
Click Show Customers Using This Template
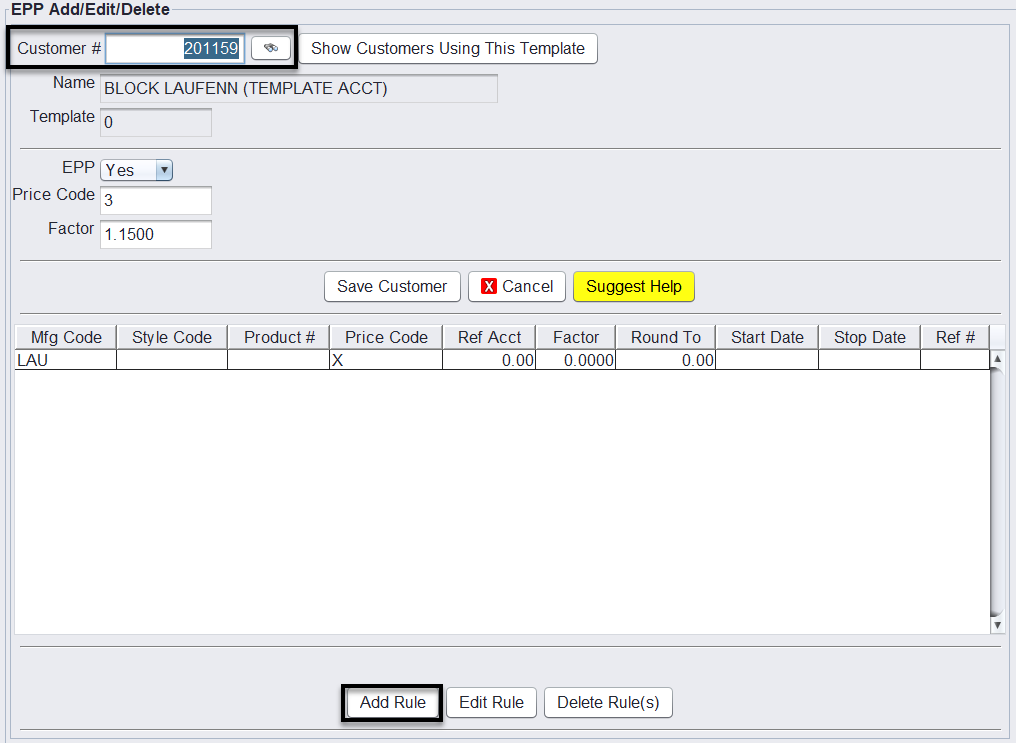448,48
